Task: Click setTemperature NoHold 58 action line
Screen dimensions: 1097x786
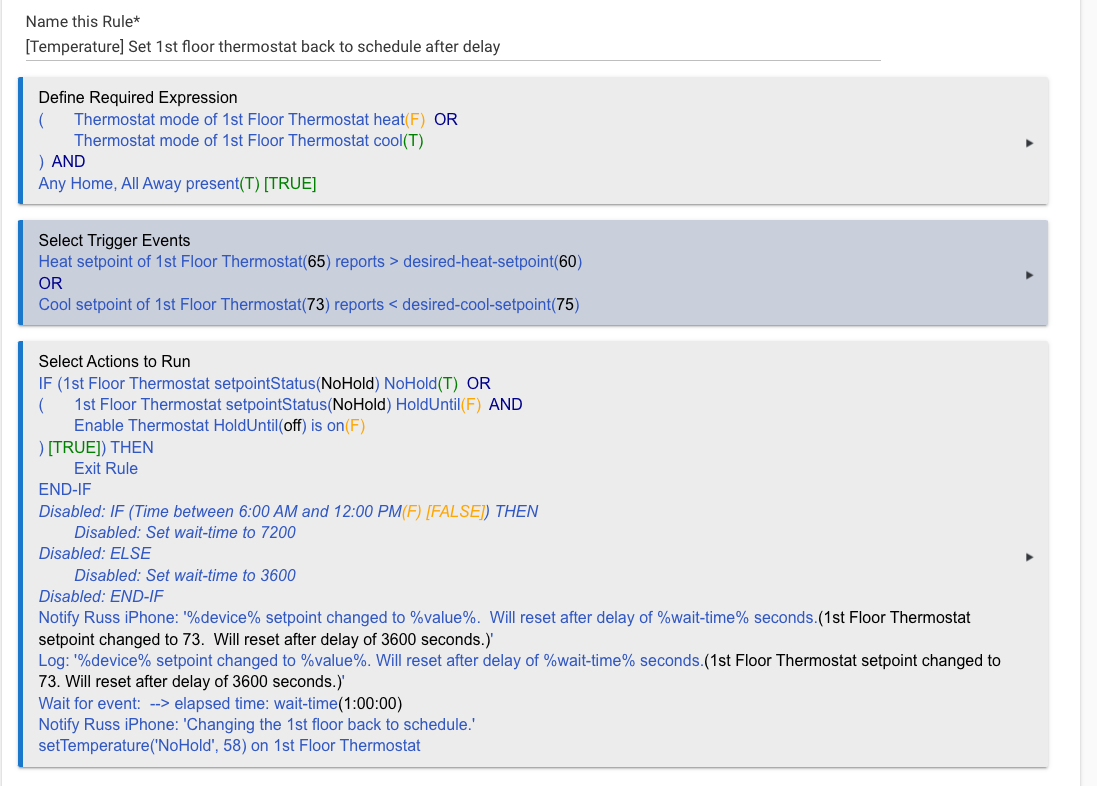Action: [x=229, y=745]
